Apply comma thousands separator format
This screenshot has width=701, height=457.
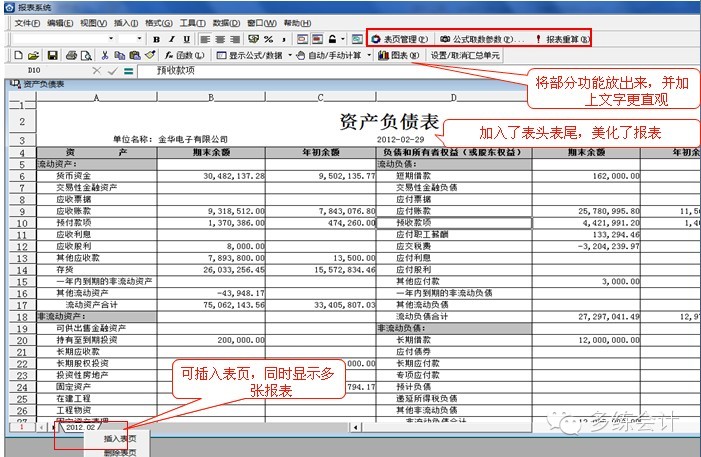283,39
